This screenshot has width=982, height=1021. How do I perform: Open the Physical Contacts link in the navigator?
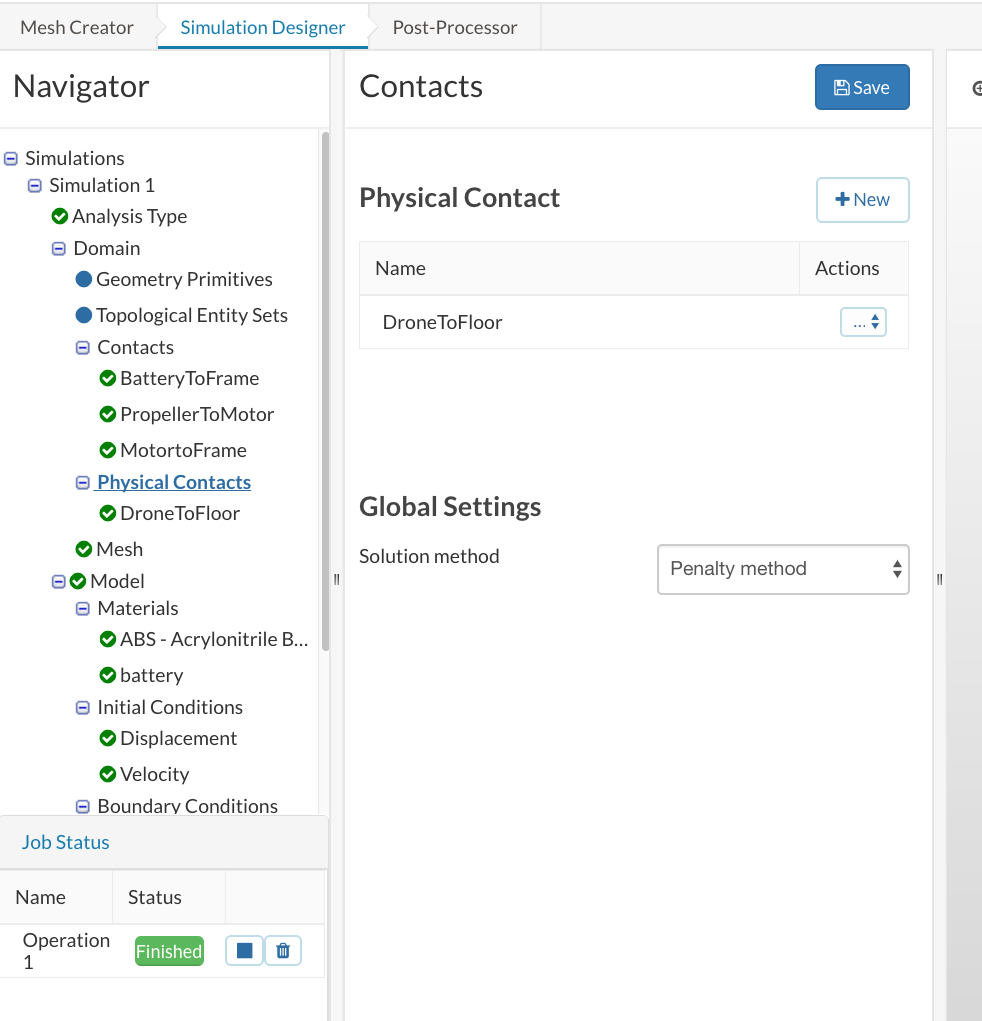coord(174,482)
